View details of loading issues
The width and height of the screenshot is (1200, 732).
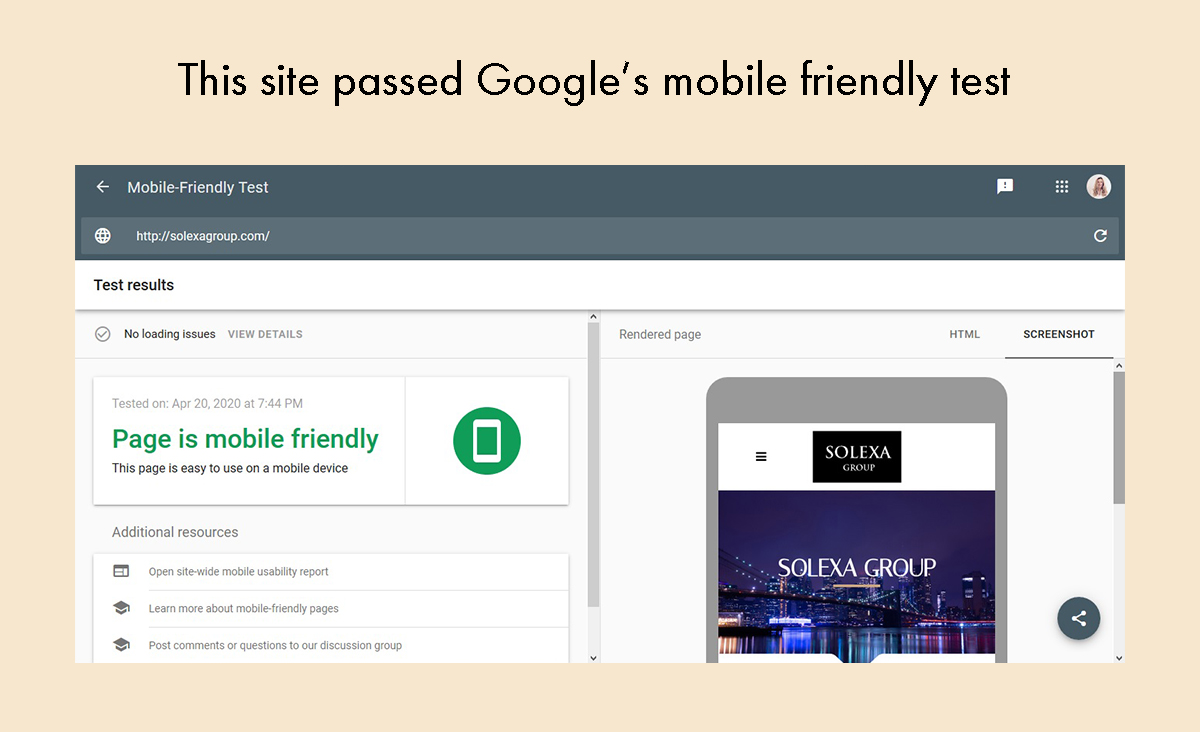pos(265,334)
